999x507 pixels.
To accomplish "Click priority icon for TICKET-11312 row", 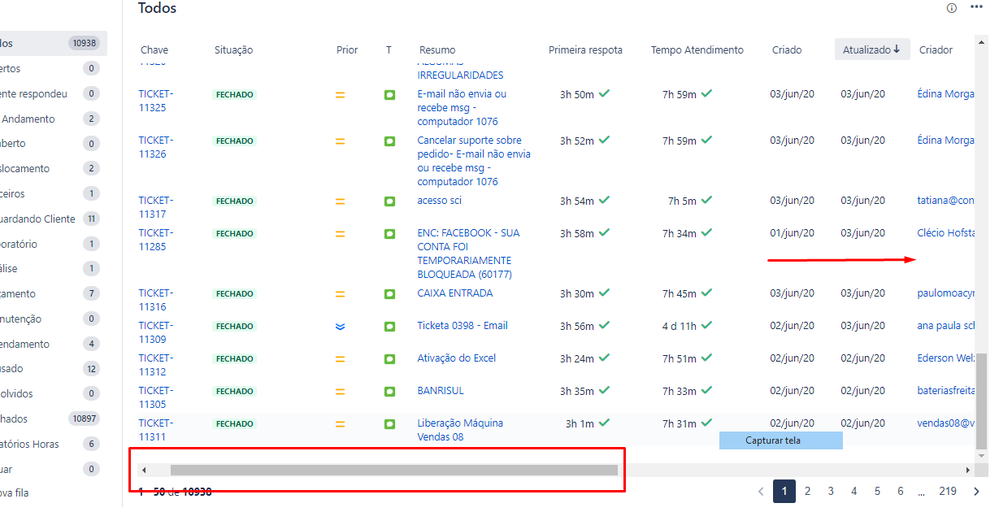I will [x=340, y=359].
